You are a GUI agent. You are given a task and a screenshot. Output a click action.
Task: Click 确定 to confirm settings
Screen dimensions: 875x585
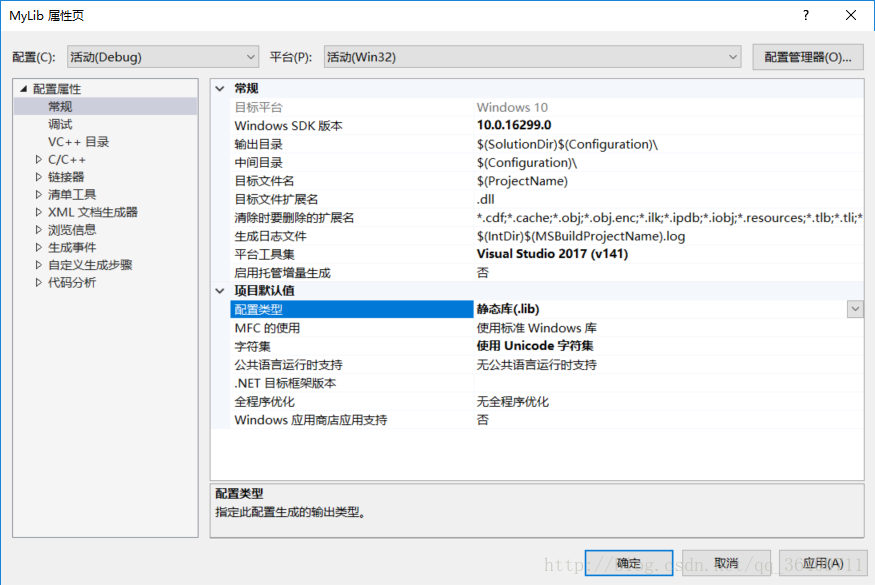pos(629,563)
